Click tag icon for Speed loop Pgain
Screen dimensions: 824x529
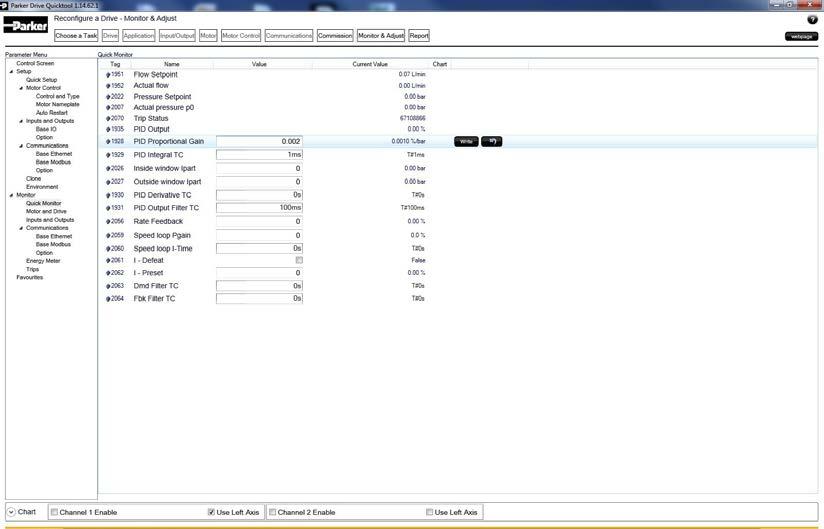[108, 235]
